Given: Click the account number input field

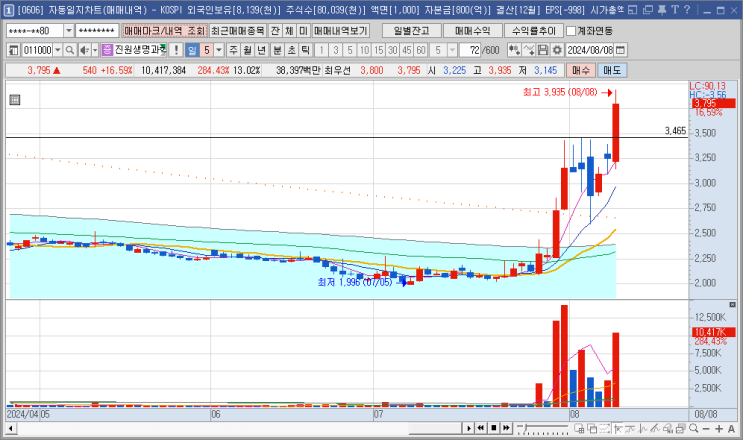Looking at the screenshot, I should [35, 31].
